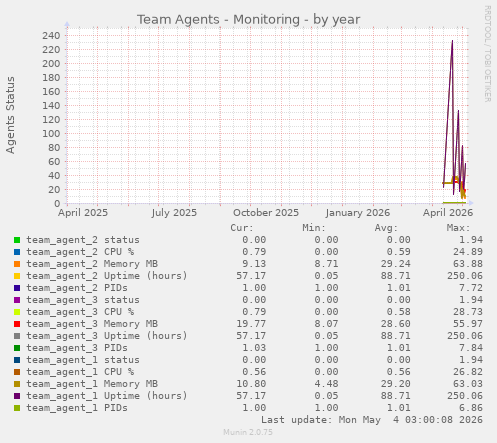
Task: Click the team_agent_3 Uptime gray swatch
Action: pos(17,336)
